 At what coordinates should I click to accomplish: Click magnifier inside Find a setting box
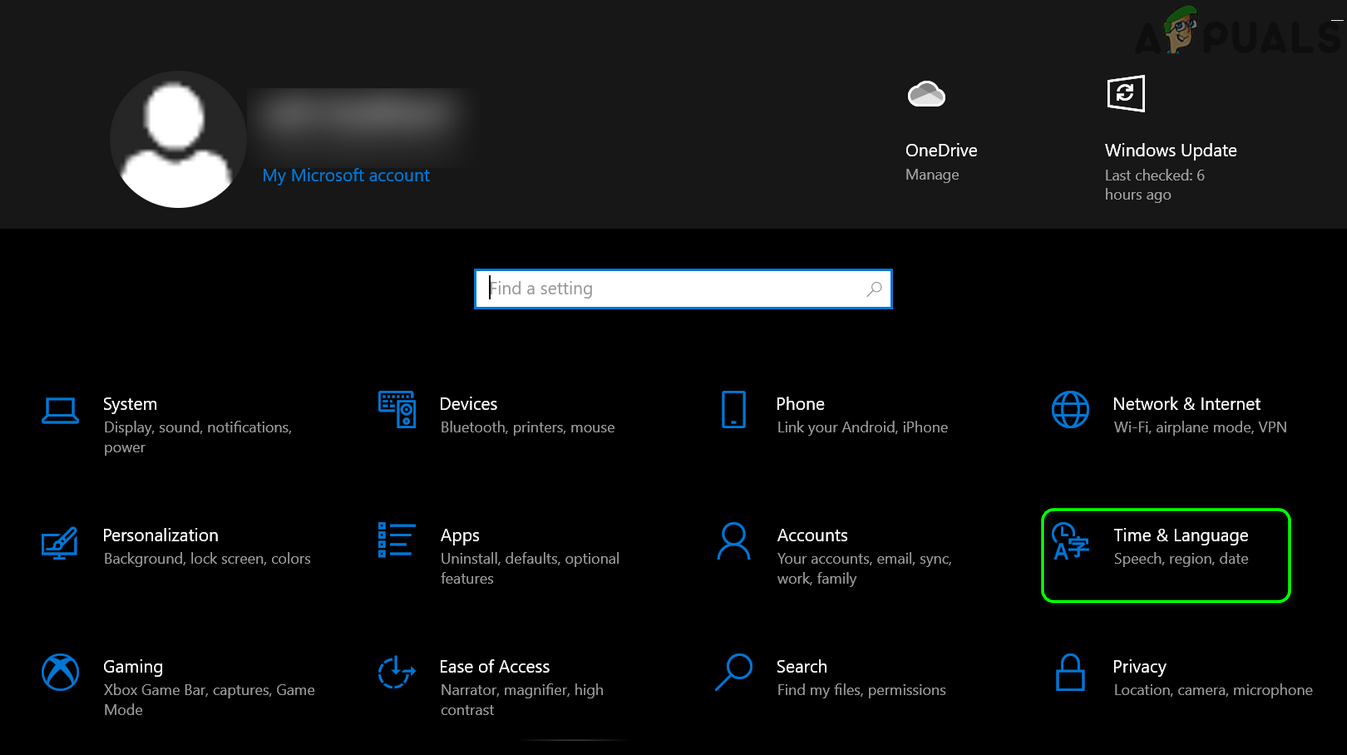click(874, 289)
